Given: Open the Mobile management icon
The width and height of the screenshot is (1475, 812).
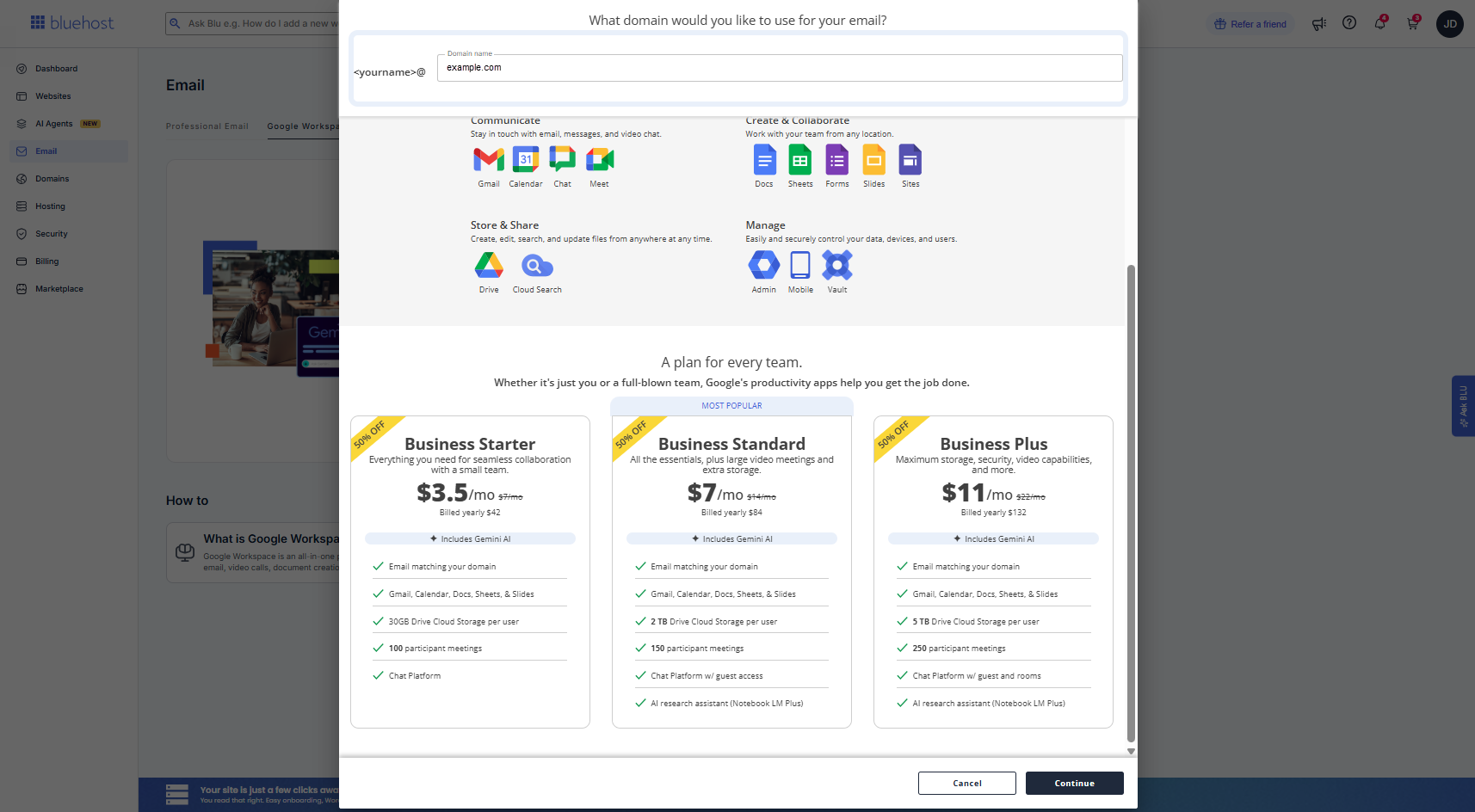Looking at the screenshot, I should pyautogui.click(x=800, y=265).
